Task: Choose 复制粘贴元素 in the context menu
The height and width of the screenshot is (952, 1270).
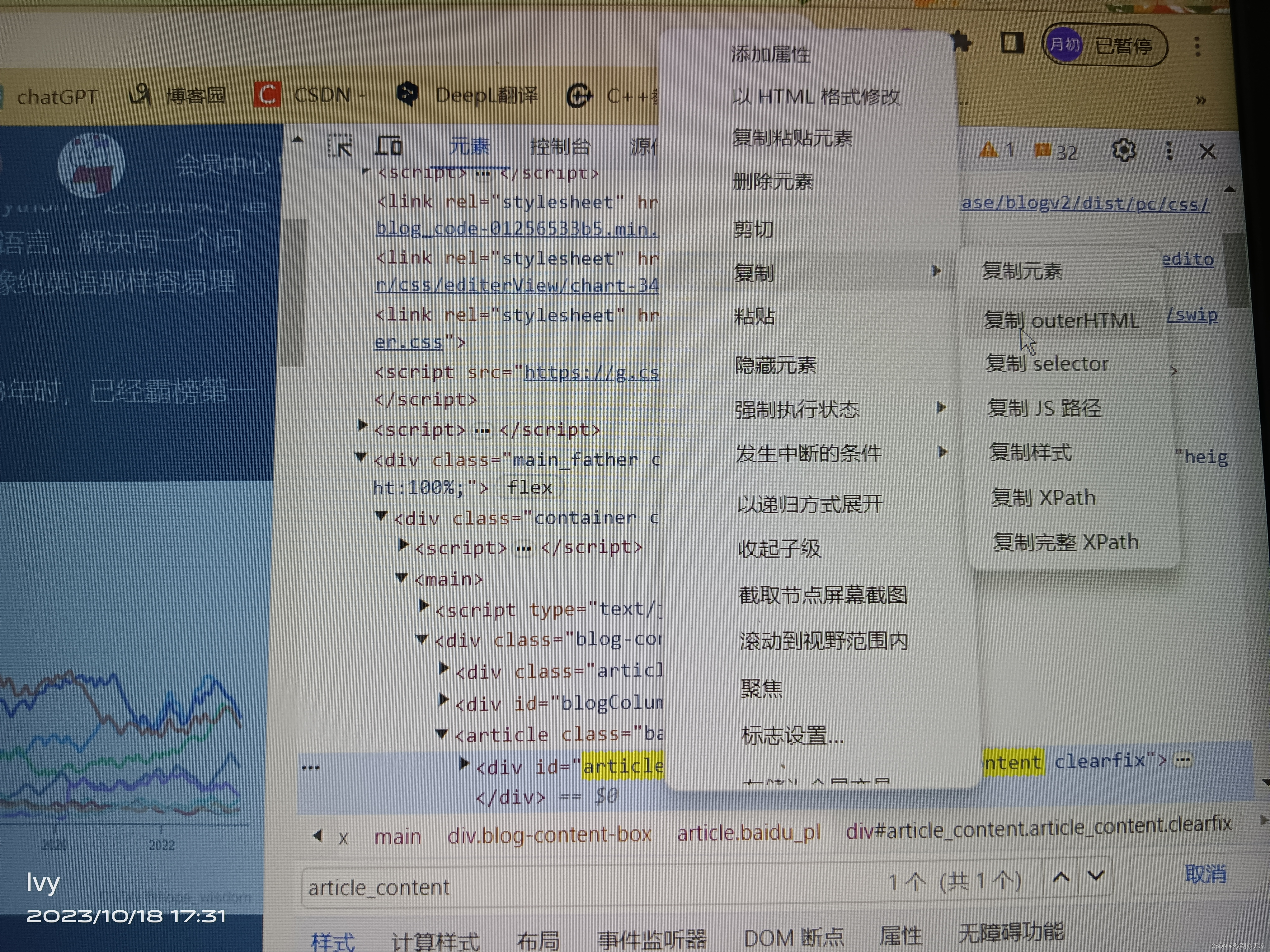Action: (x=792, y=138)
